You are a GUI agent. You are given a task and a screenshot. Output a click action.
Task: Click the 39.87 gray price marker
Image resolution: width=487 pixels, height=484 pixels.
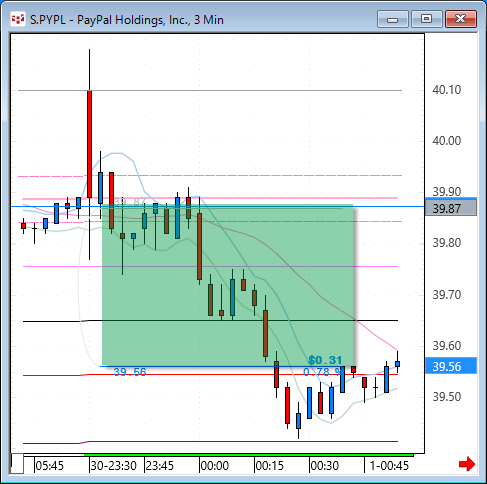451,208
